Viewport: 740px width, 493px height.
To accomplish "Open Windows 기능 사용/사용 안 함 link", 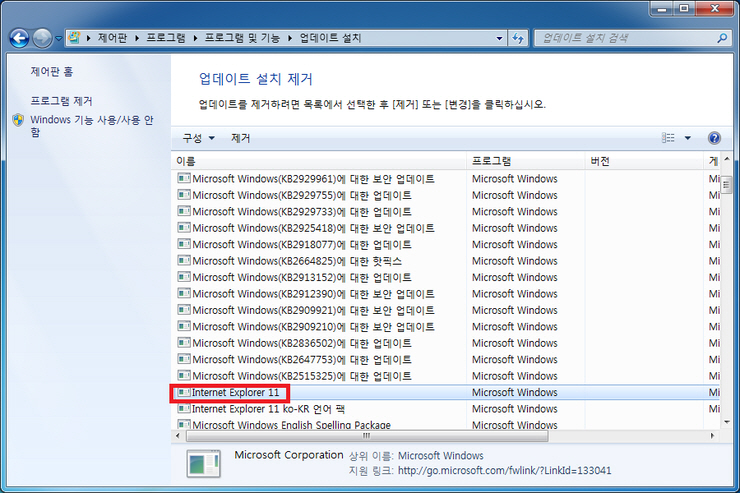I will pos(92,126).
